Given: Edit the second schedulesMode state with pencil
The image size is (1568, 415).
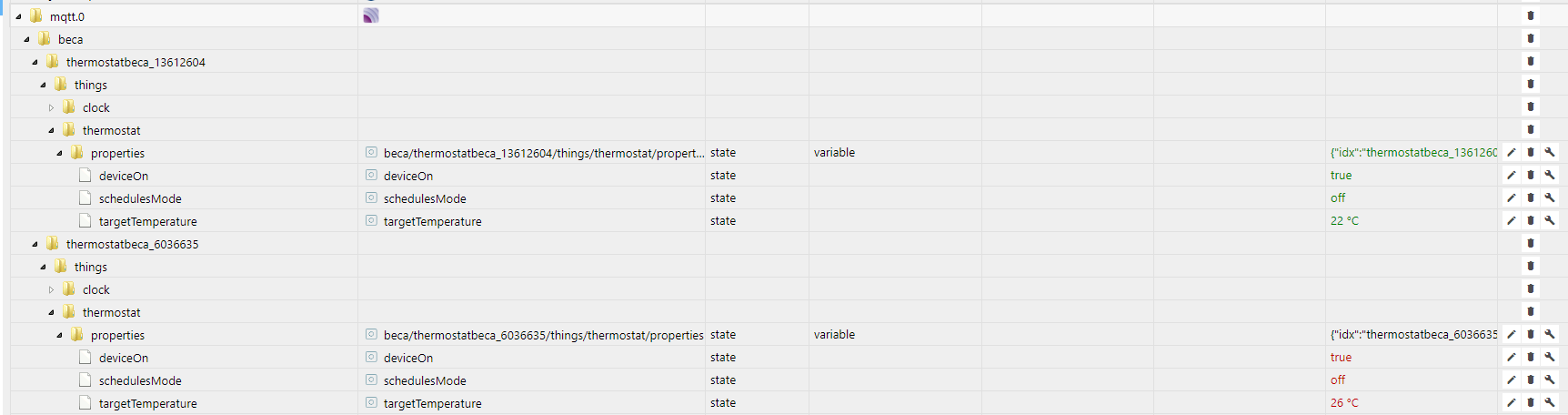Looking at the screenshot, I should pos(1511,380).
